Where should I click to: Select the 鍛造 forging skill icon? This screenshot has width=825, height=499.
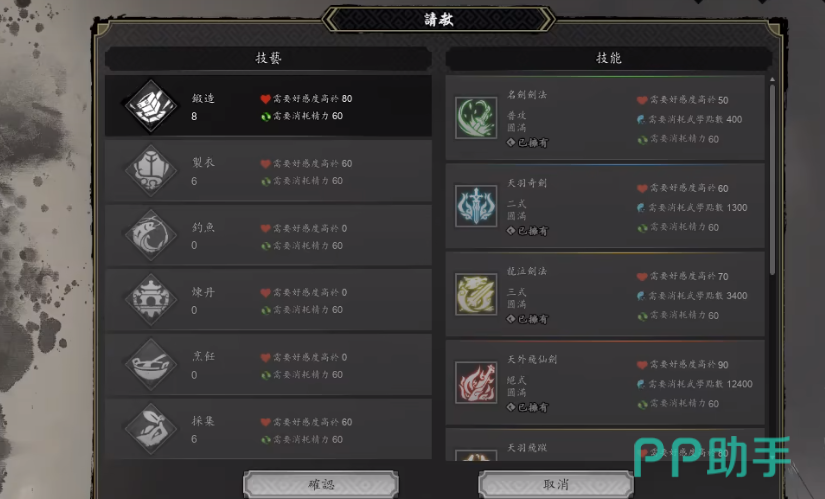pos(151,106)
